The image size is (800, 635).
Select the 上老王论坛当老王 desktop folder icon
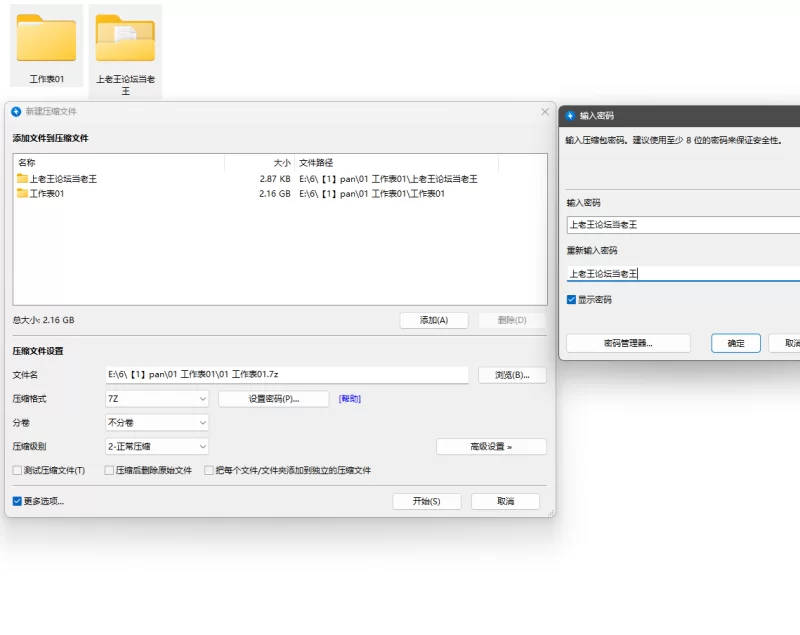click(126, 39)
